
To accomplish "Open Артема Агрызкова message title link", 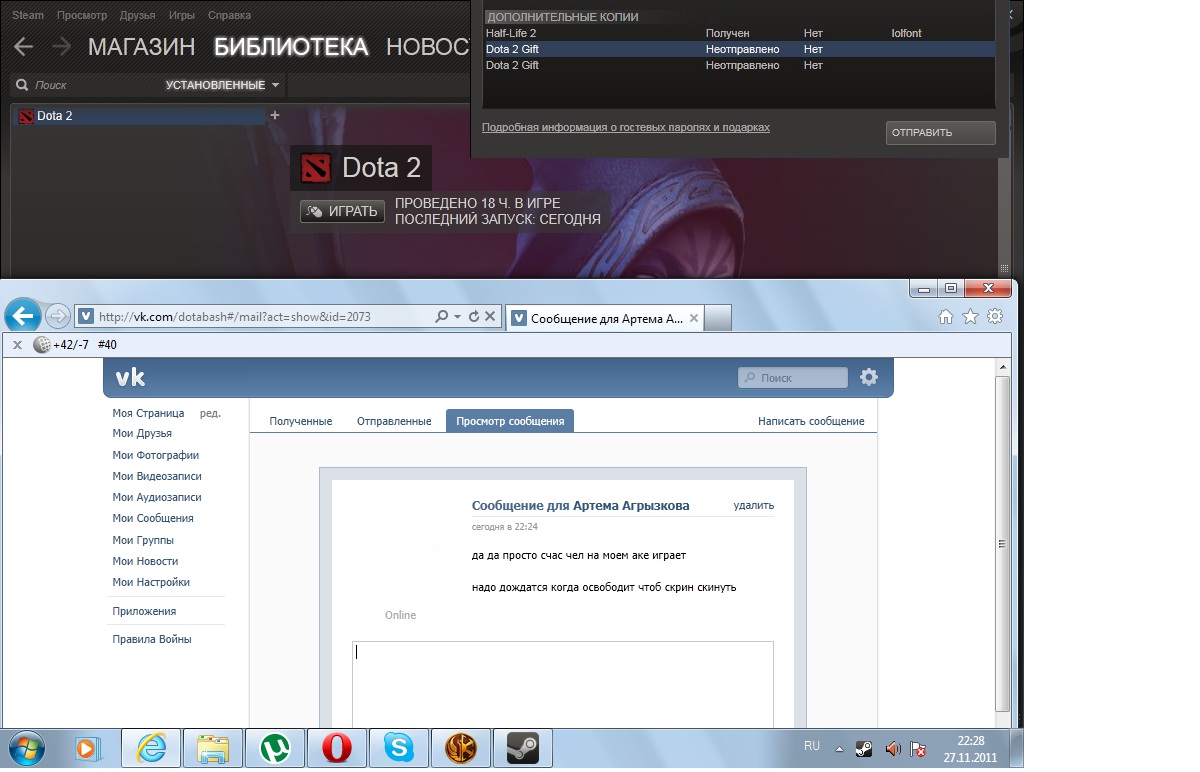I will click(631, 506).
